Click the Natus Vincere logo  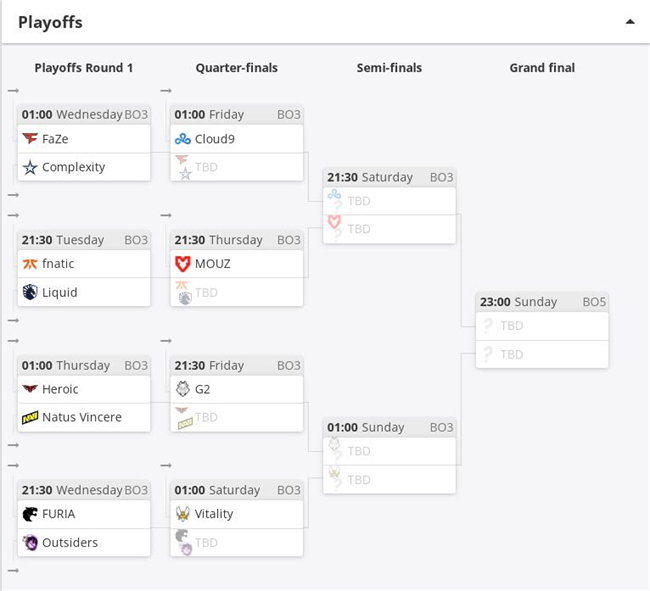(30, 417)
